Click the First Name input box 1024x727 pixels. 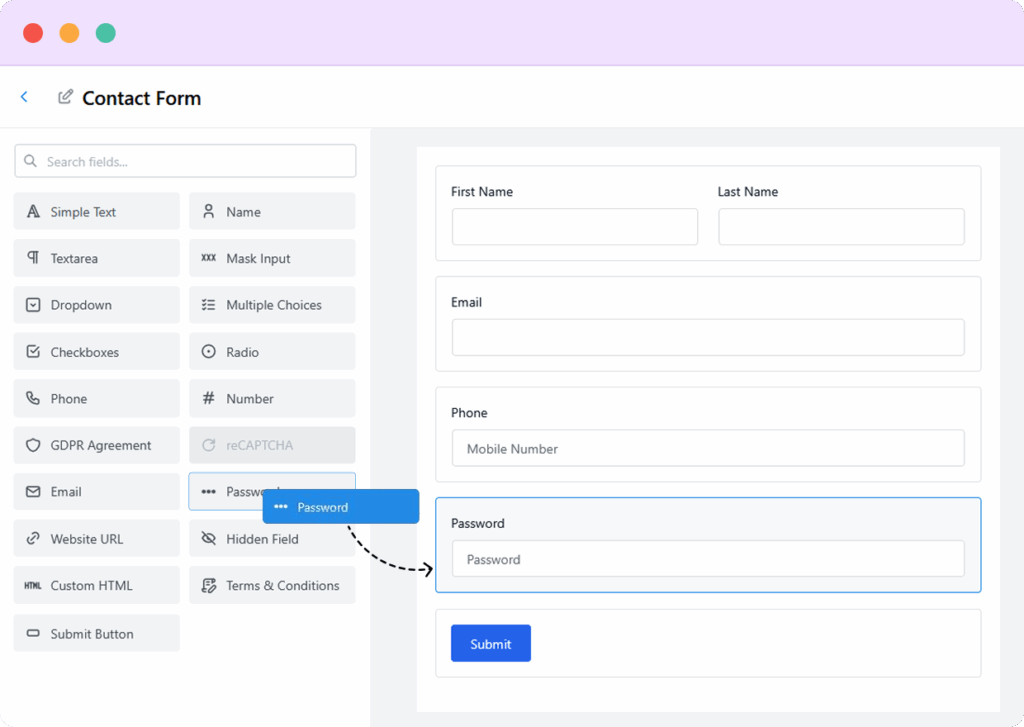(574, 226)
